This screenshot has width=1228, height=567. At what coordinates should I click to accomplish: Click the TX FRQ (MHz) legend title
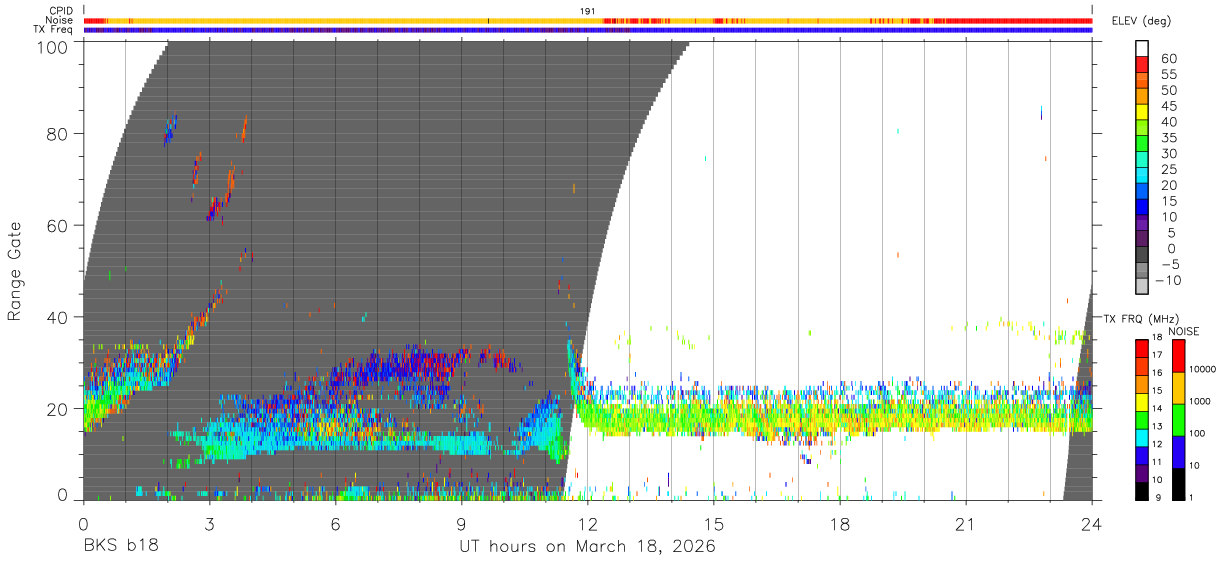coord(1142,318)
